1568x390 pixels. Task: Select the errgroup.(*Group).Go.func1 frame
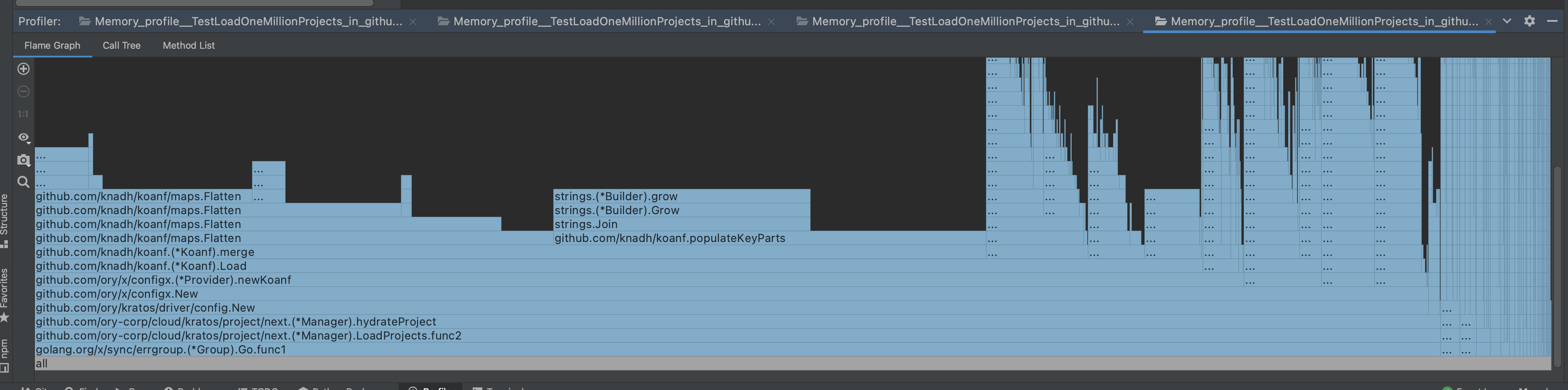coord(737,349)
